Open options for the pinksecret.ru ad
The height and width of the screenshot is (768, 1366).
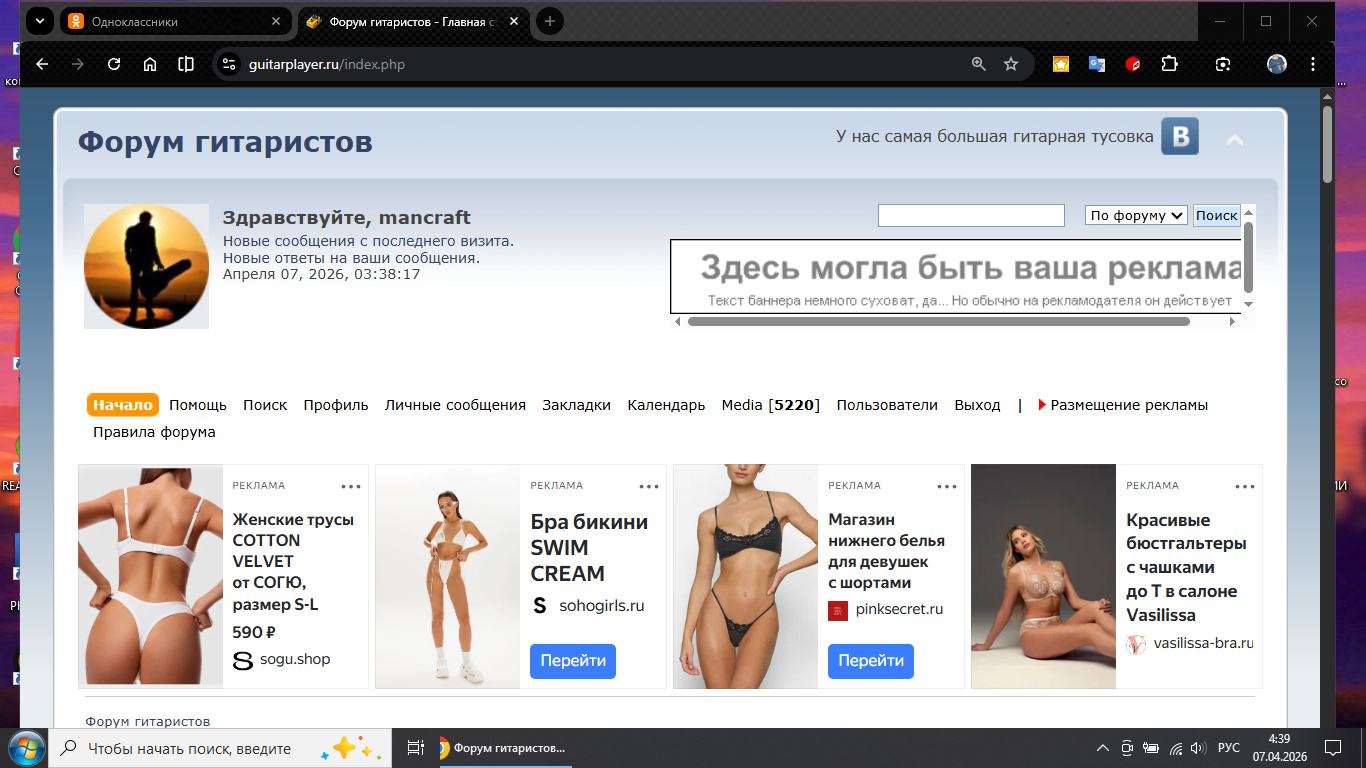point(947,487)
